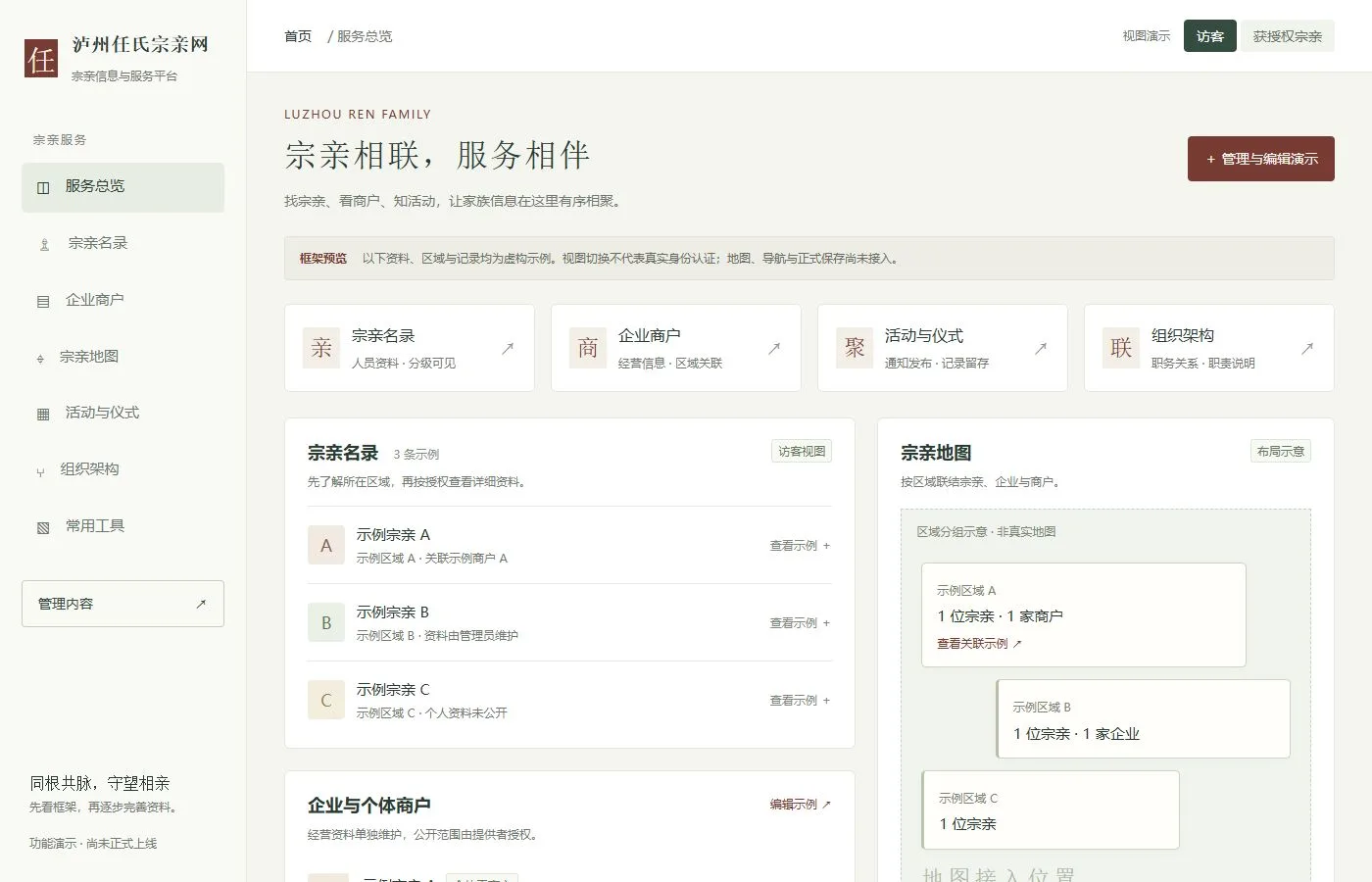The width and height of the screenshot is (1372, 882).
Task: Click the 首页 breadcrumb link
Action: pos(298,36)
